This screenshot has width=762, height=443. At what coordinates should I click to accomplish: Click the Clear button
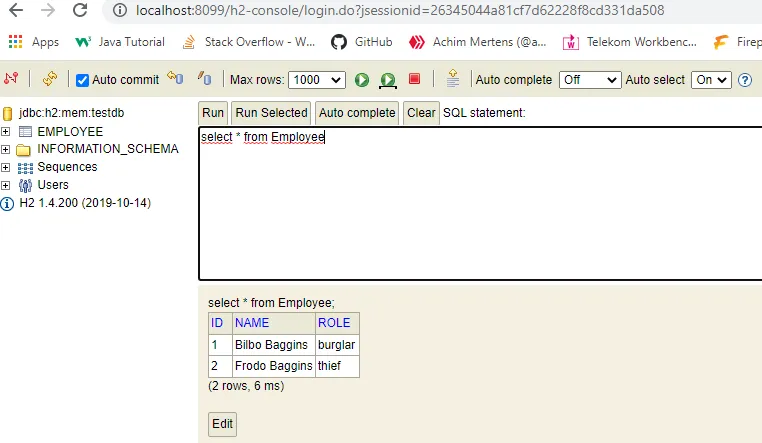[x=421, y=113]
